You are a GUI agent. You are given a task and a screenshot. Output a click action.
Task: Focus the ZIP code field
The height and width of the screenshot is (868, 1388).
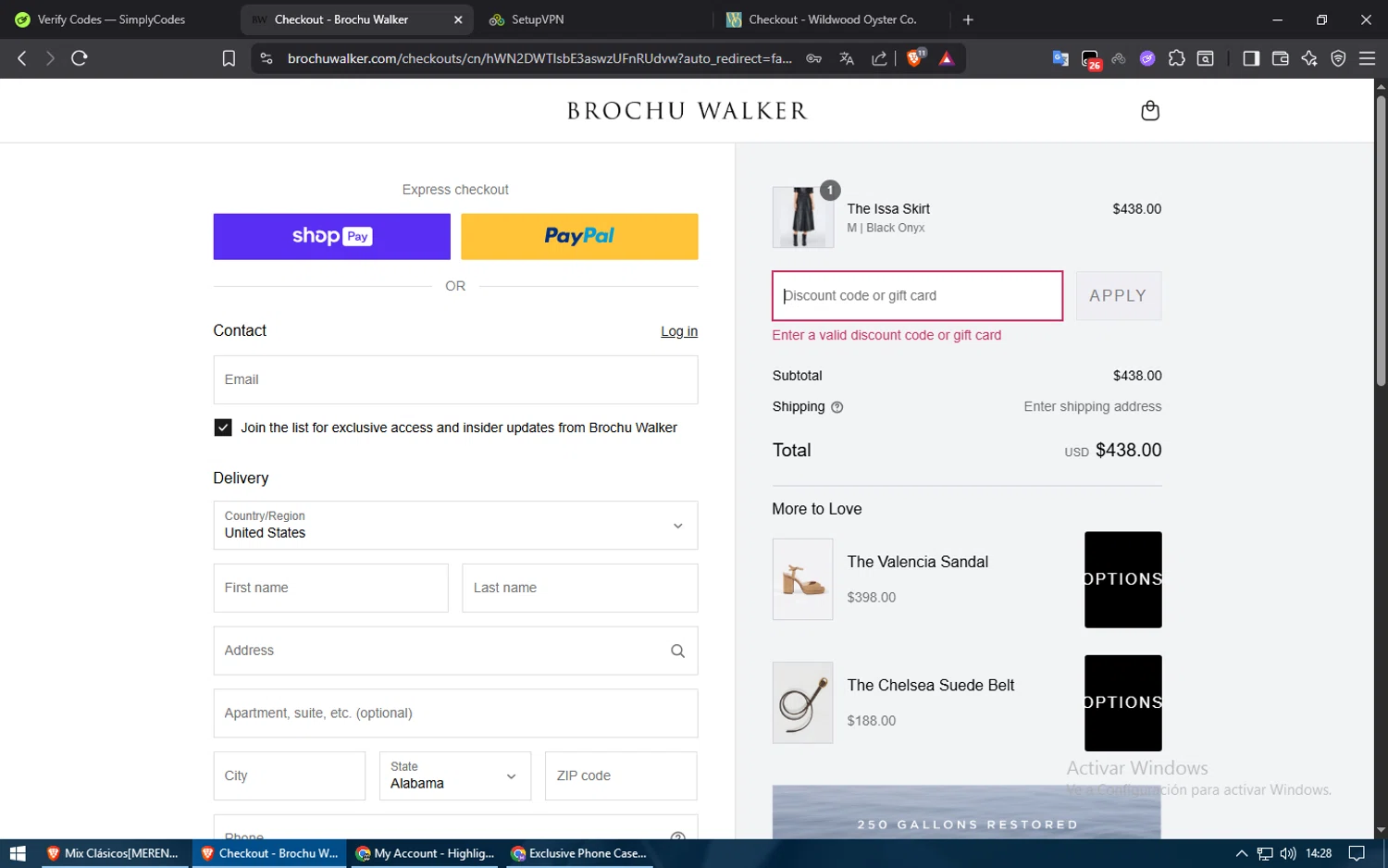point(621,775)
